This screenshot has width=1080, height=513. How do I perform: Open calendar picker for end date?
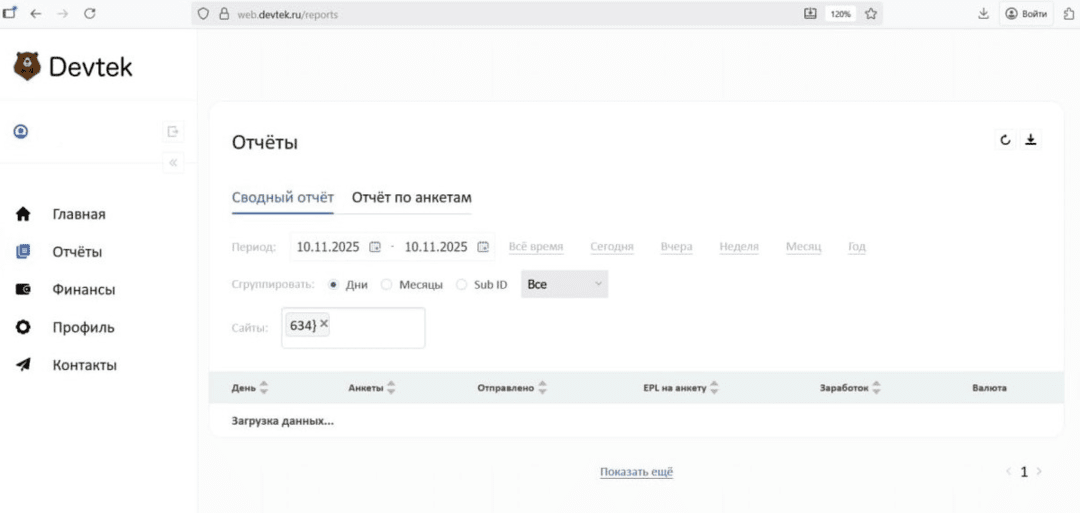484,247
